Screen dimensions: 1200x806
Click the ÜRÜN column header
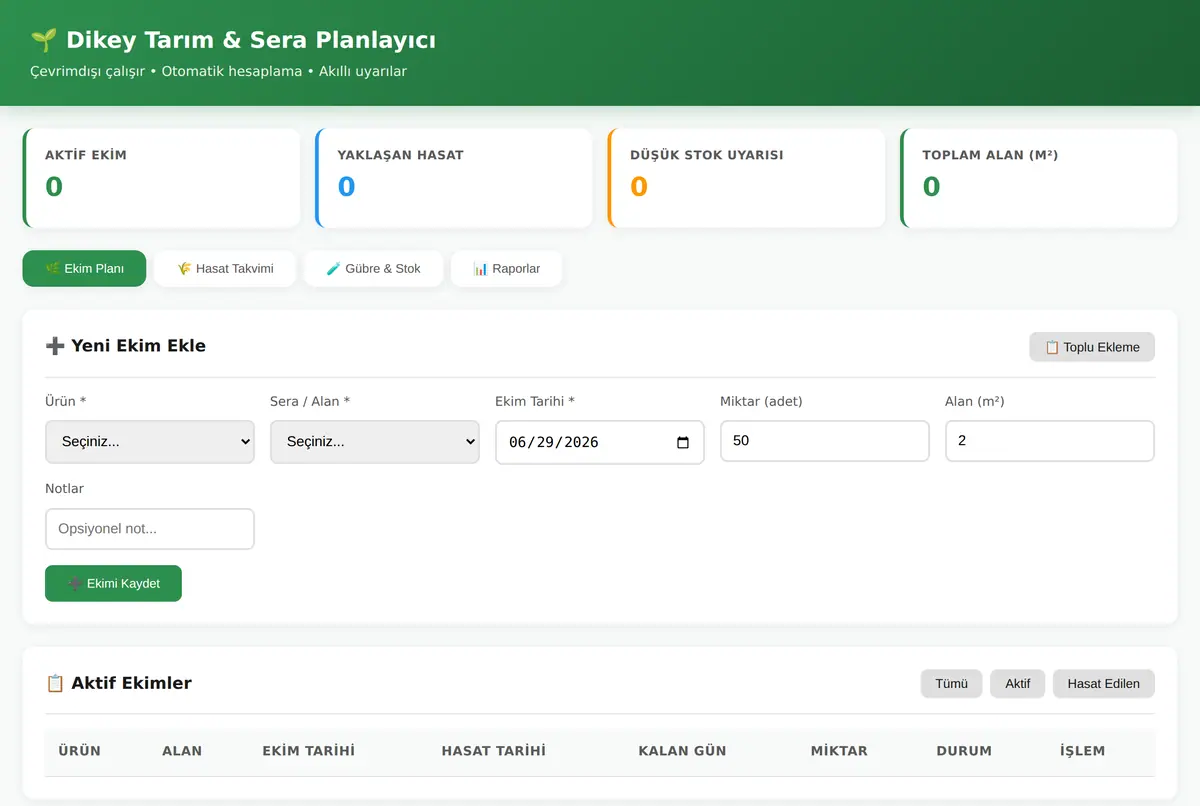[80, 751]
